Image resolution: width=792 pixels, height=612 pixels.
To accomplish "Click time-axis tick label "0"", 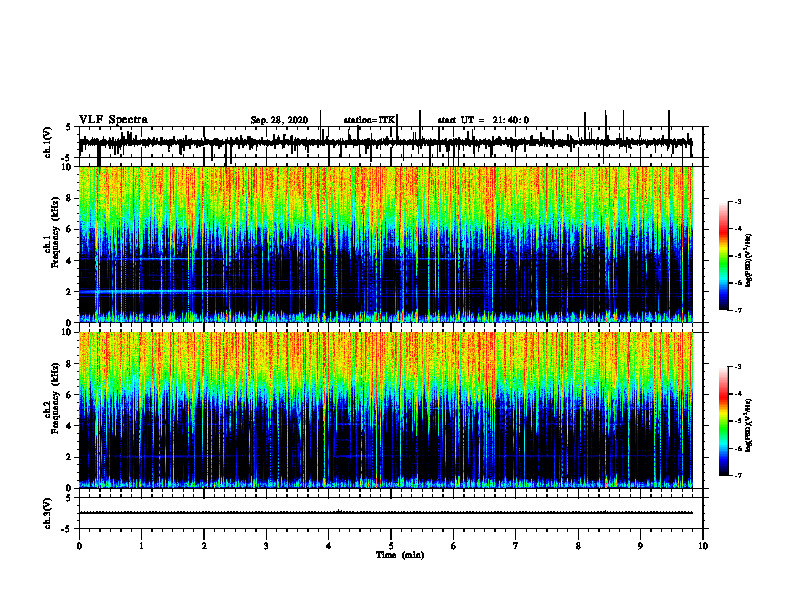I will (x=79, y=546).
